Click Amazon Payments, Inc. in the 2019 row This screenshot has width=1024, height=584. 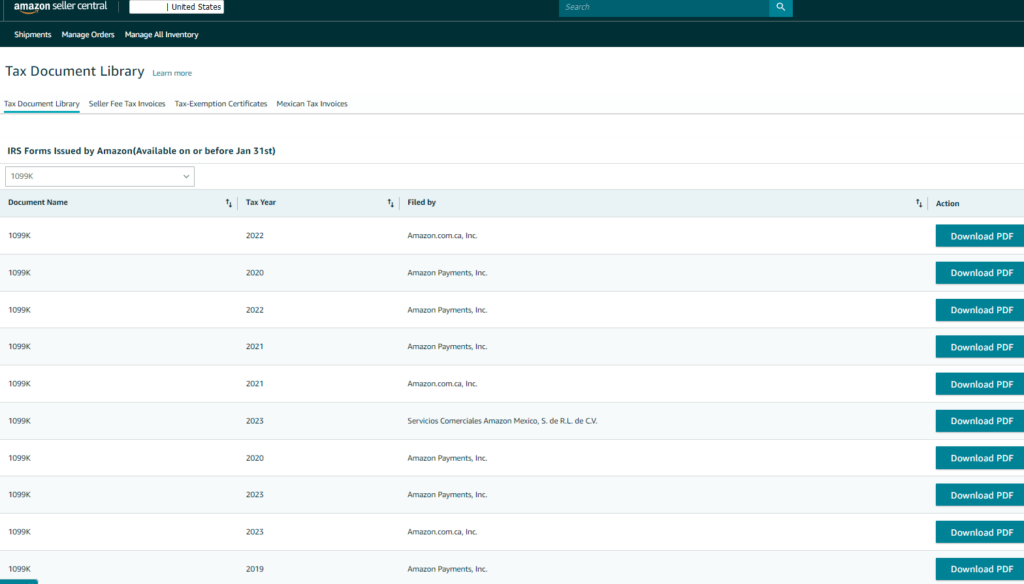(x=447, y=569)
